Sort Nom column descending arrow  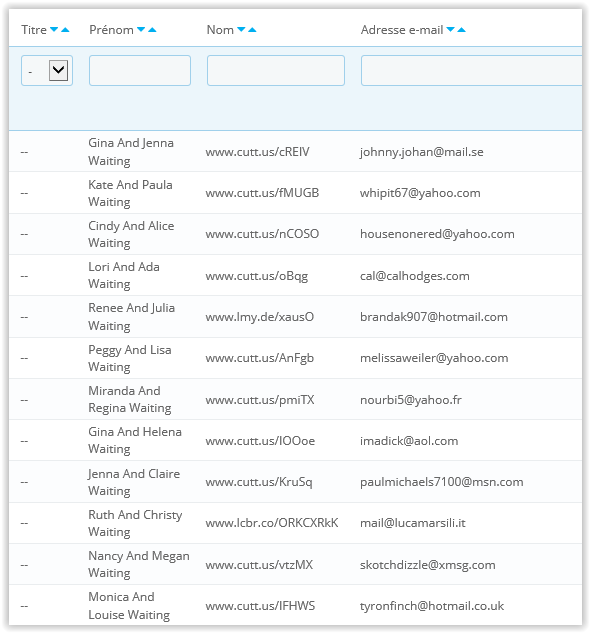coord(241,29)
